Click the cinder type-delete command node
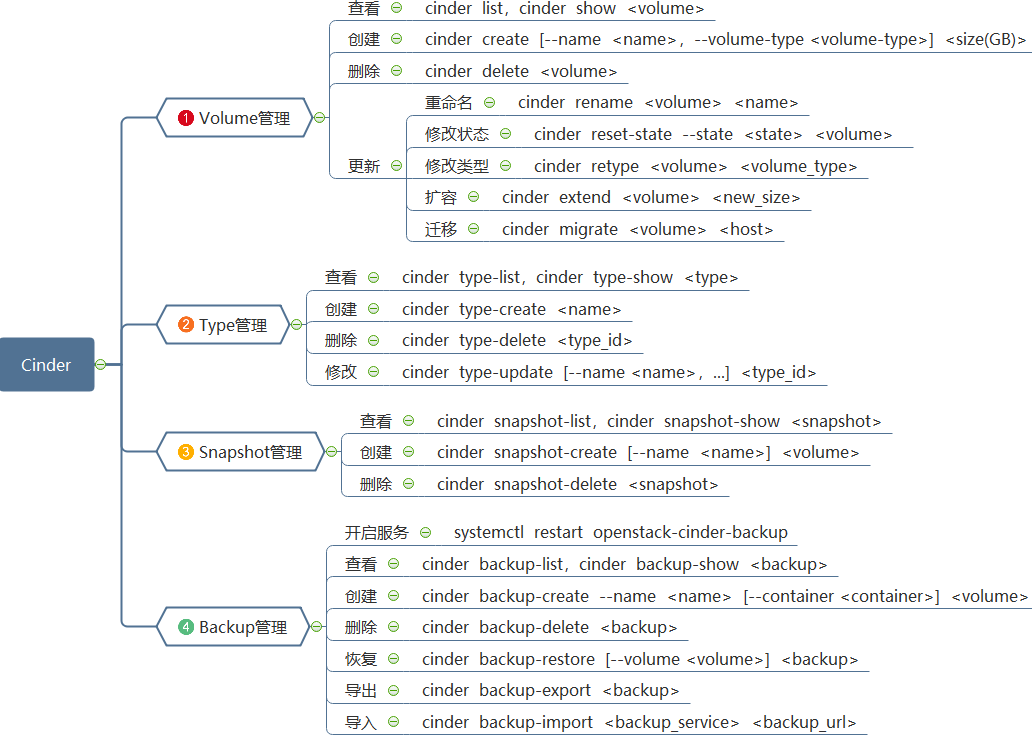This screenshot has width=1032, height=738. tap(517, 340)
